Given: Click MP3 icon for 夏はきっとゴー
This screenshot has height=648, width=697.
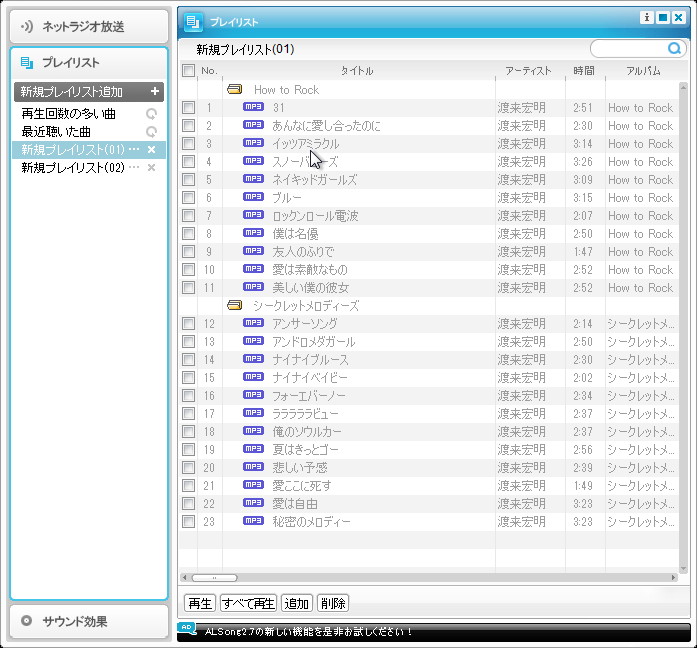Looking at the screenshot, I should pos(253,448).
